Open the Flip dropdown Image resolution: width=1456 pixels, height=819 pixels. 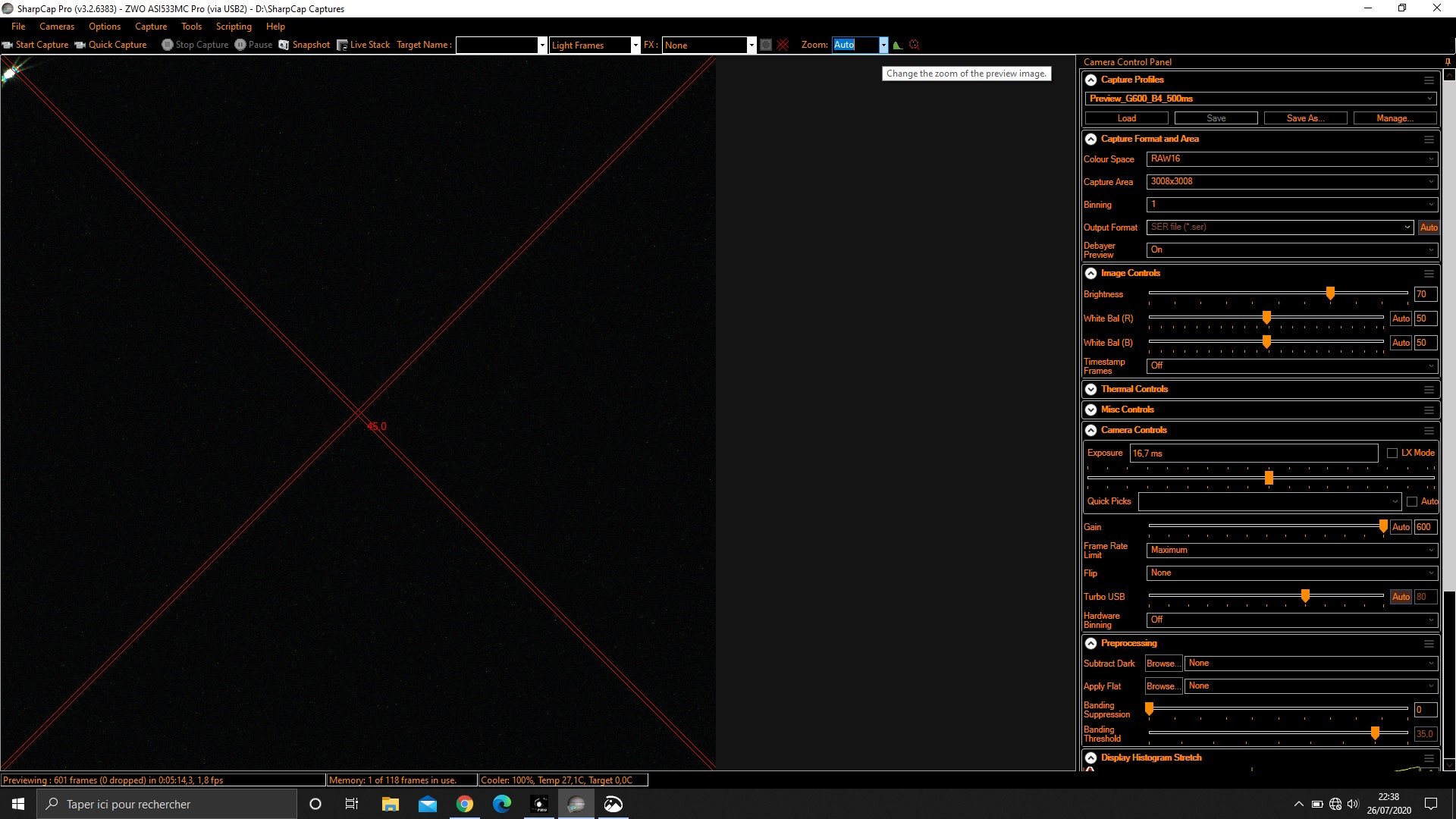point(1292,573)
